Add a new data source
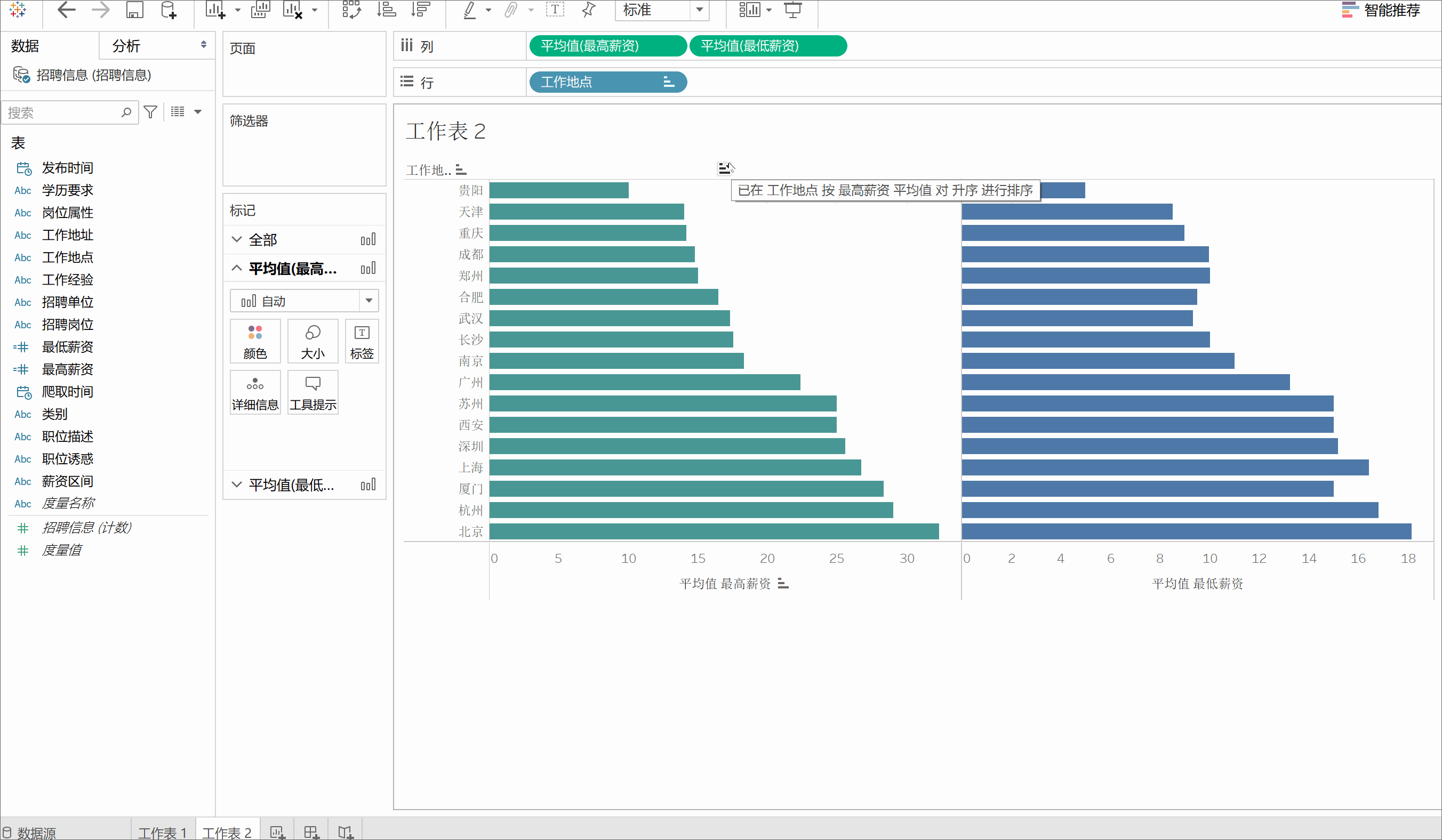 (x=168, y=10)
